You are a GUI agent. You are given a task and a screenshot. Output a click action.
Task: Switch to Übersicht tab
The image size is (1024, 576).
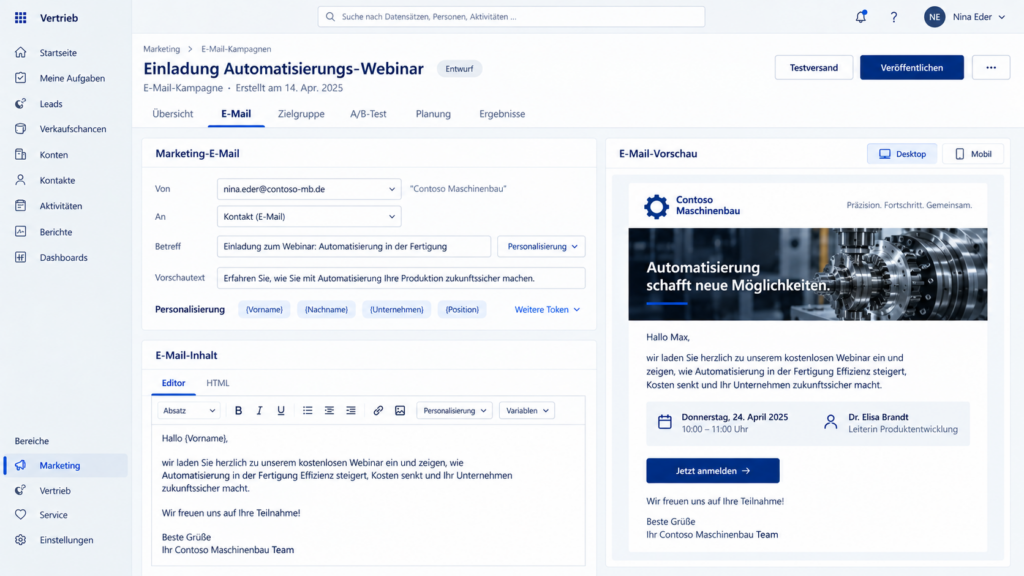[172, 114]
